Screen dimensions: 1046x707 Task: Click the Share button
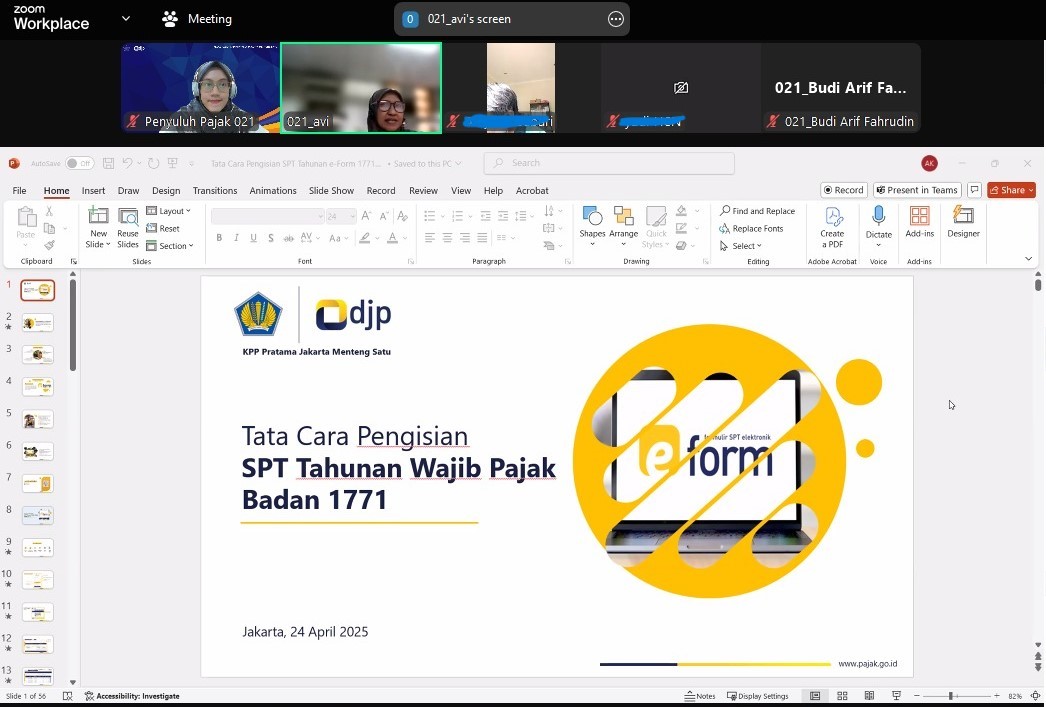1010,190
